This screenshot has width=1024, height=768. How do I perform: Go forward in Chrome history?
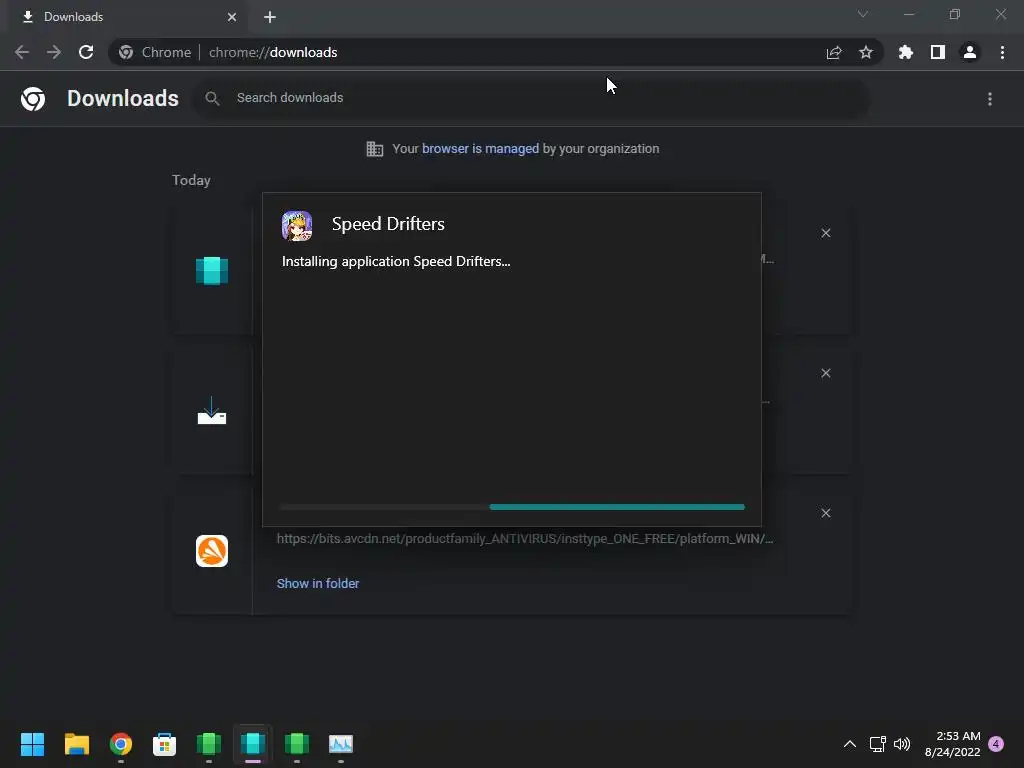(x=54, y=52)
